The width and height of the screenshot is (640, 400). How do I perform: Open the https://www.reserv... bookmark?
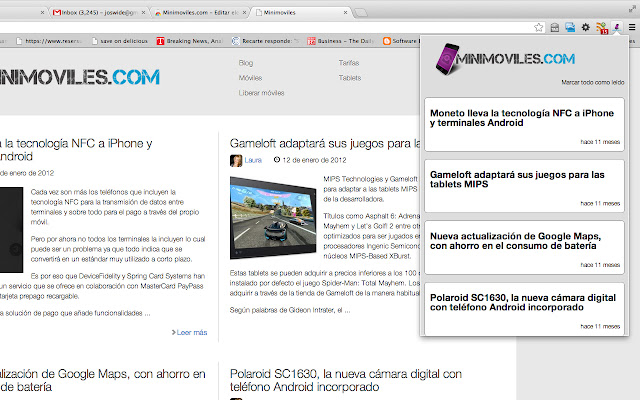[49, 41]
